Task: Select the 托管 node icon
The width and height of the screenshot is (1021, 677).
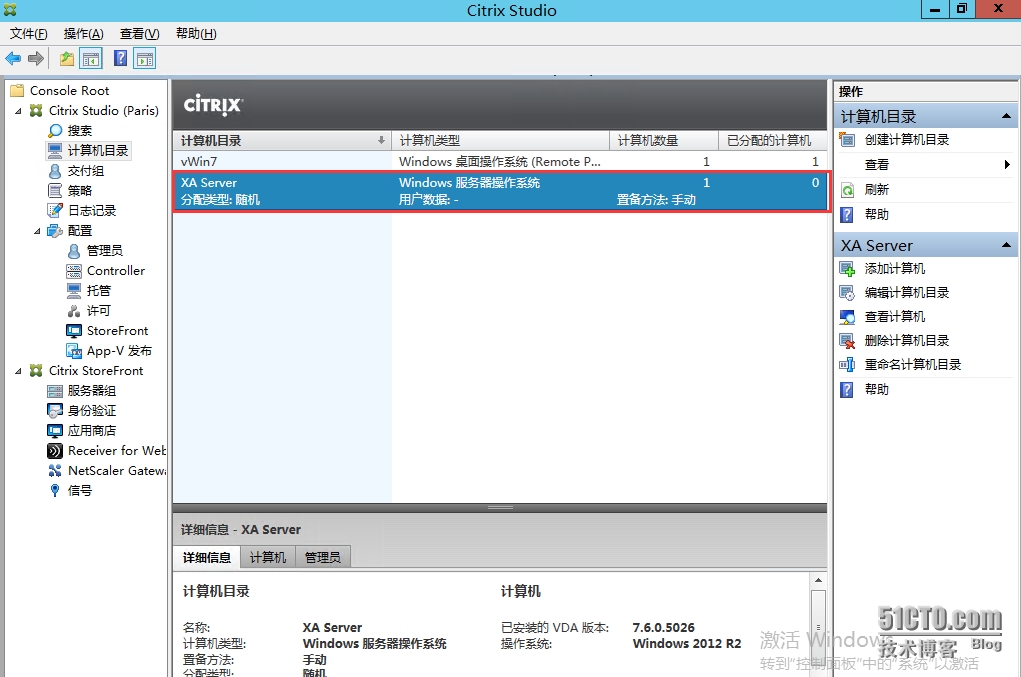Action: click(74, 290)
